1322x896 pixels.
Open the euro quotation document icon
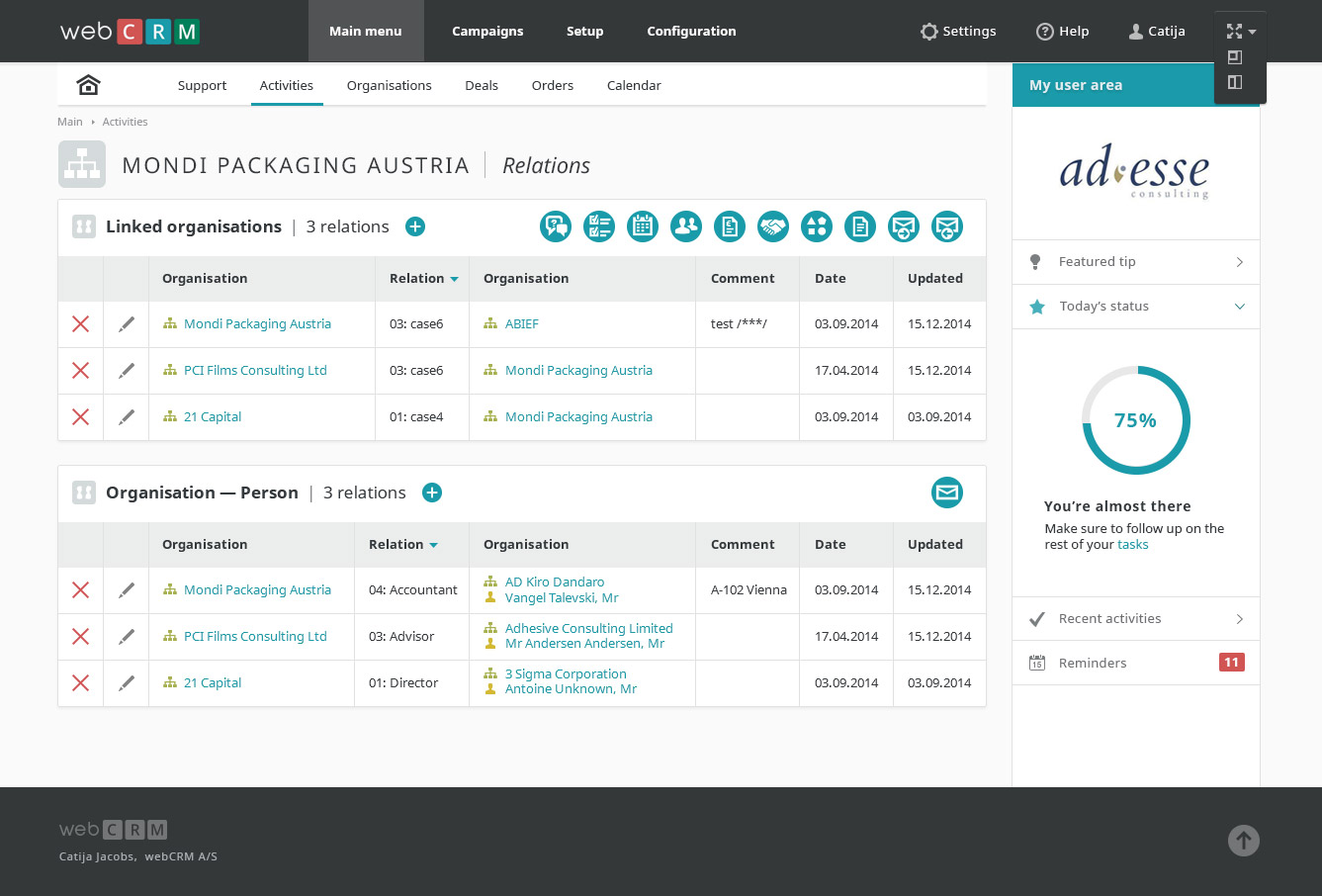coord(730,226)
